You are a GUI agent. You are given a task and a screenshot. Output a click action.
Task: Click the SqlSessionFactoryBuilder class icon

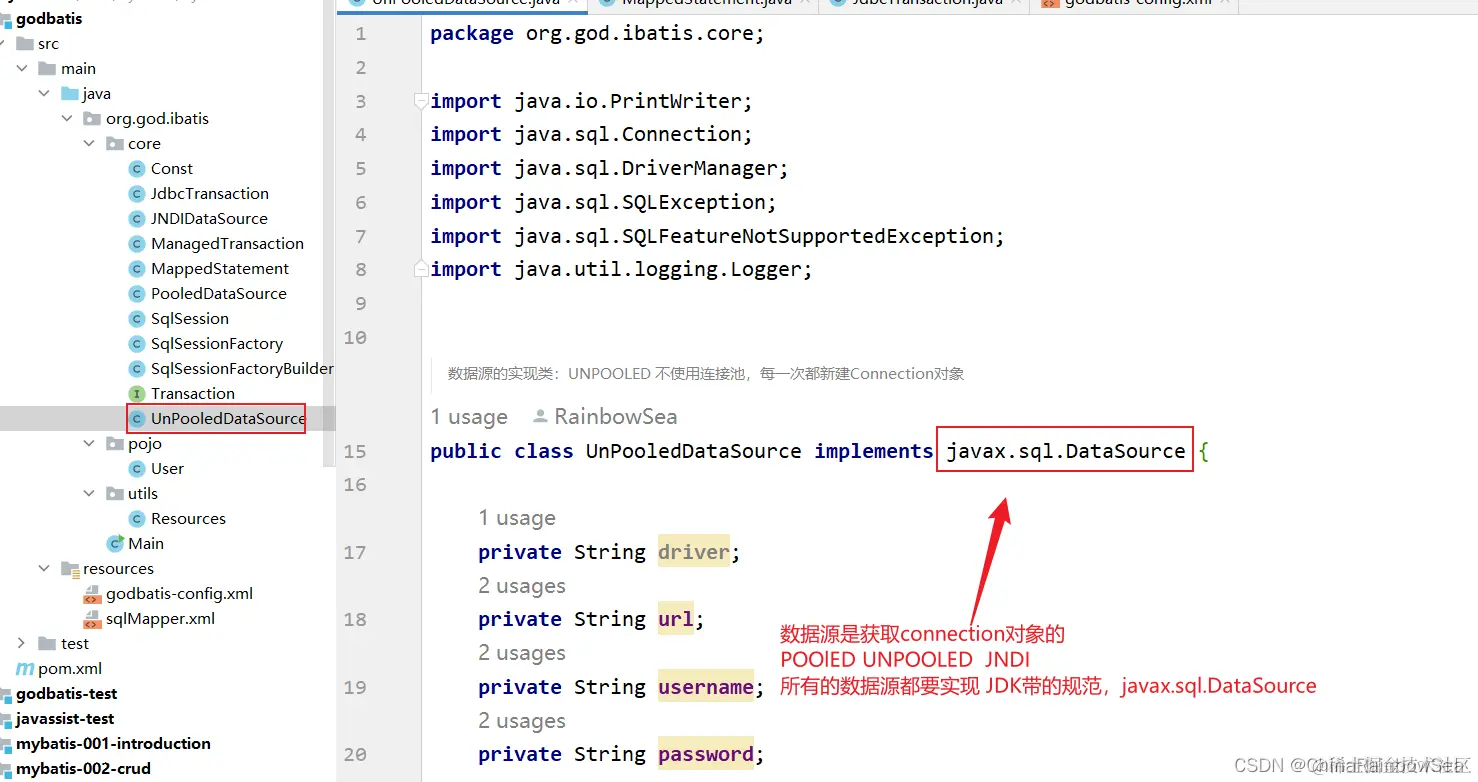pyautogui.click(x=137, y=369)
